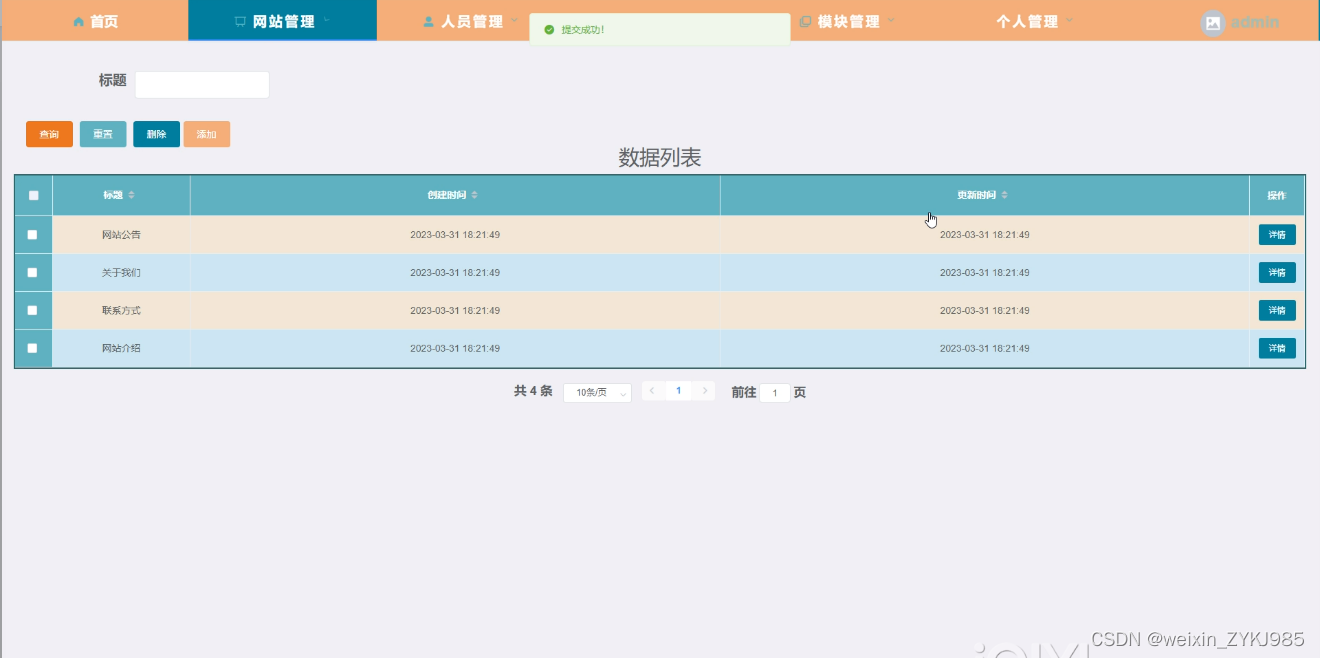Click the orange 查询 search button
Image resolution: width=1320 pixels, height=658 pixels.
coord(48,133)
